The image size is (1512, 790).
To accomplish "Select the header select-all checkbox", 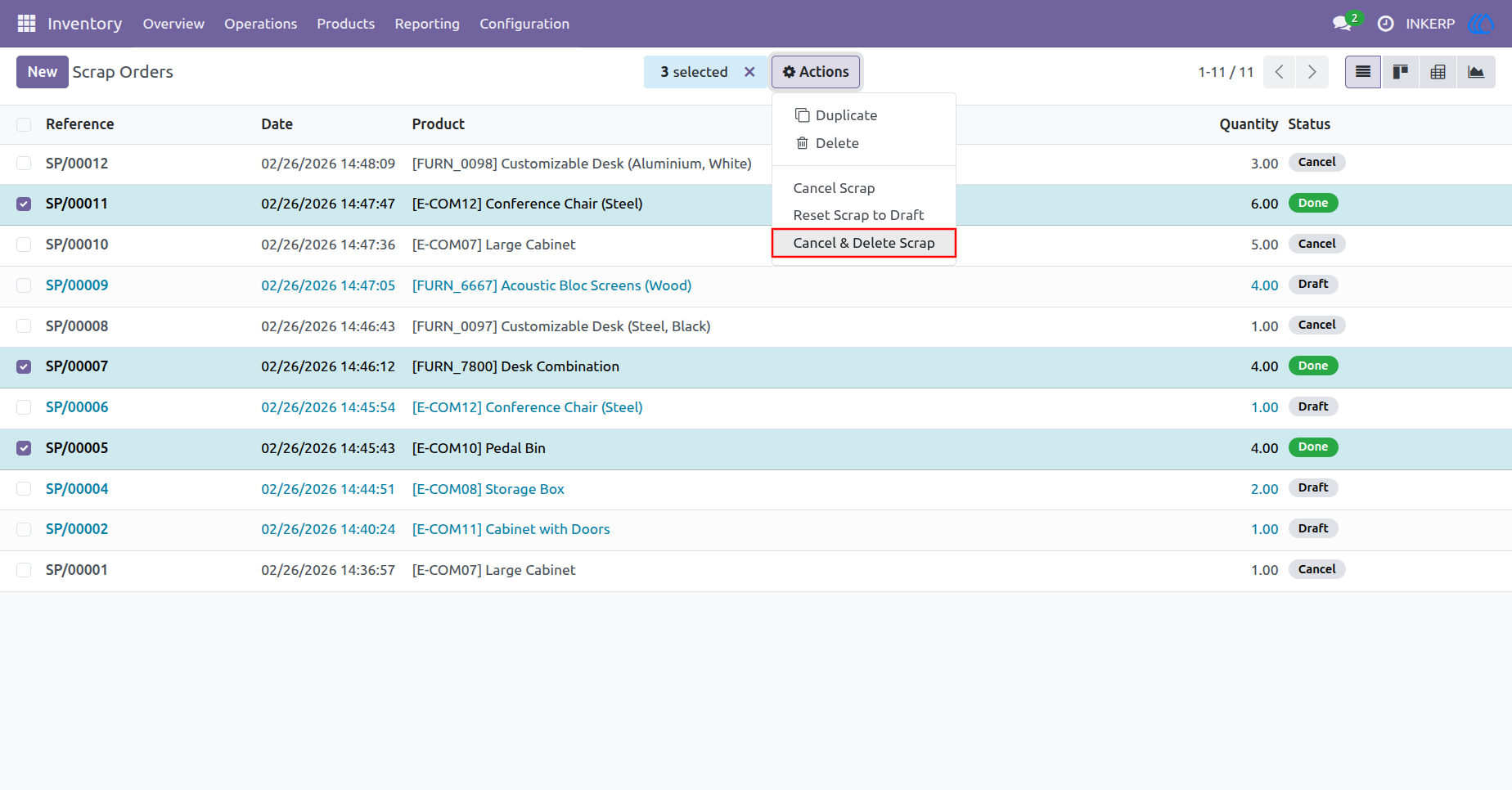I will [24, 124].
